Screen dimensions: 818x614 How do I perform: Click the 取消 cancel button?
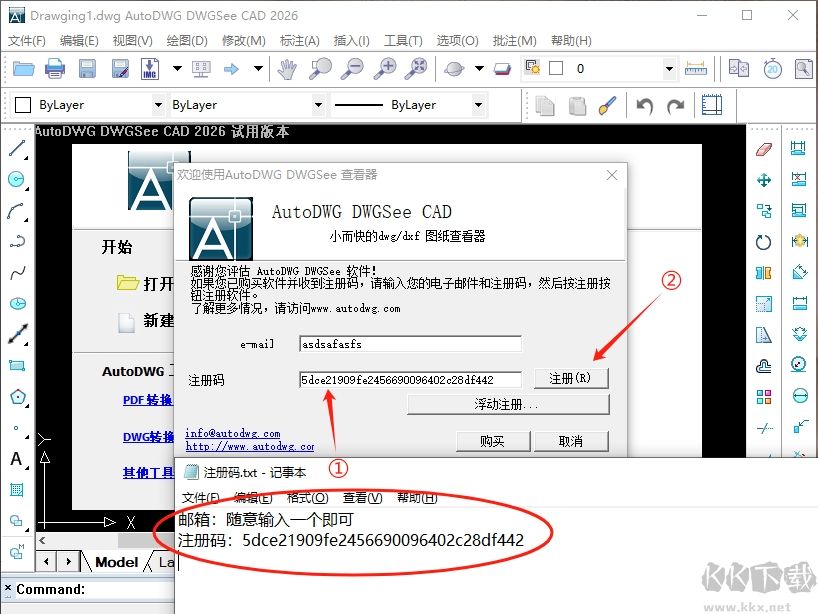click(x=570, y=440)
